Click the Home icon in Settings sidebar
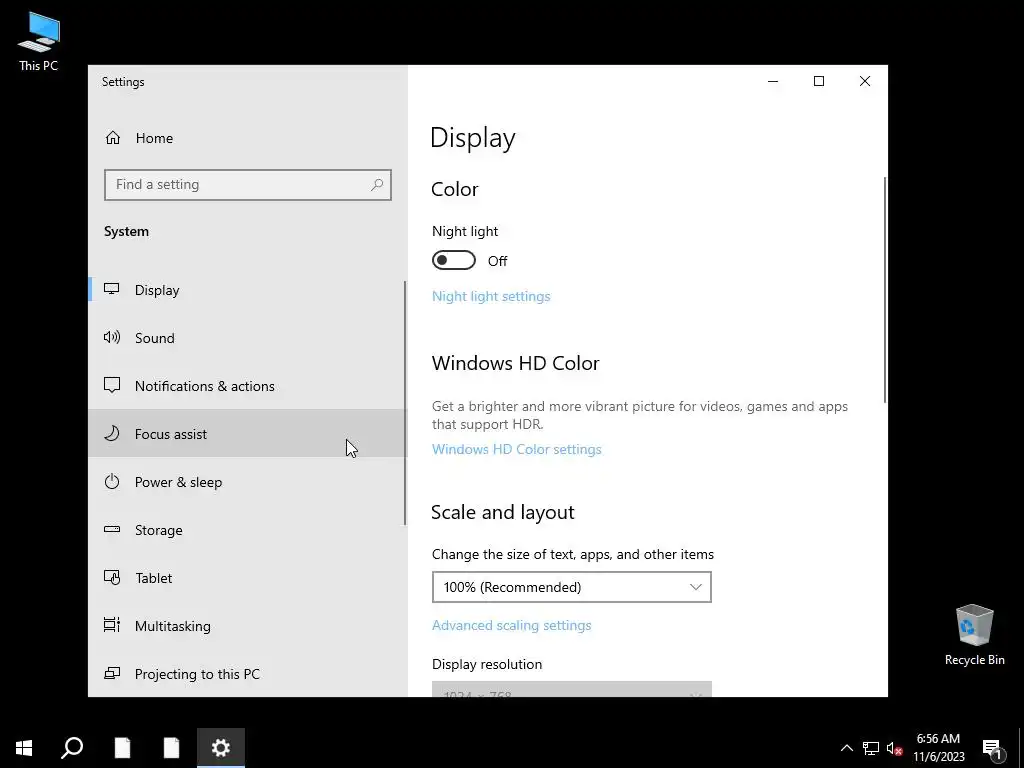Screen dimensions: 1024x768 click(x=113, y=138)
